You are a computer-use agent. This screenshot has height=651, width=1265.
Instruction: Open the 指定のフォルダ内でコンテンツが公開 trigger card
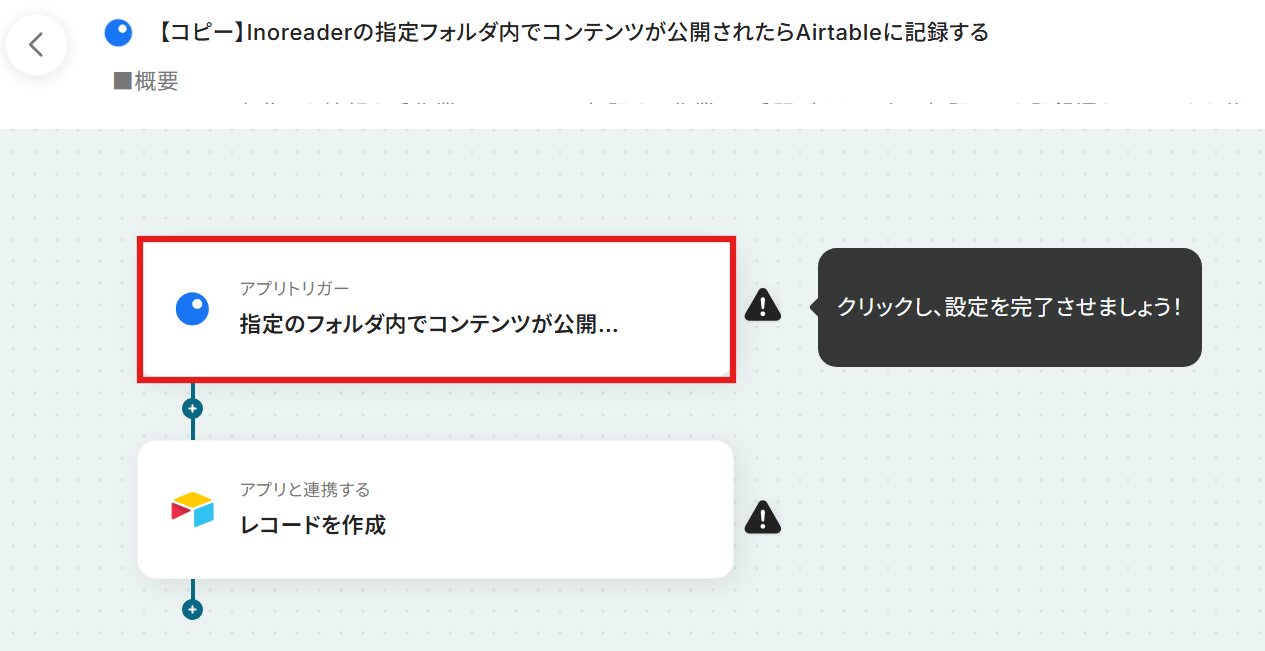tap(436, 309)
